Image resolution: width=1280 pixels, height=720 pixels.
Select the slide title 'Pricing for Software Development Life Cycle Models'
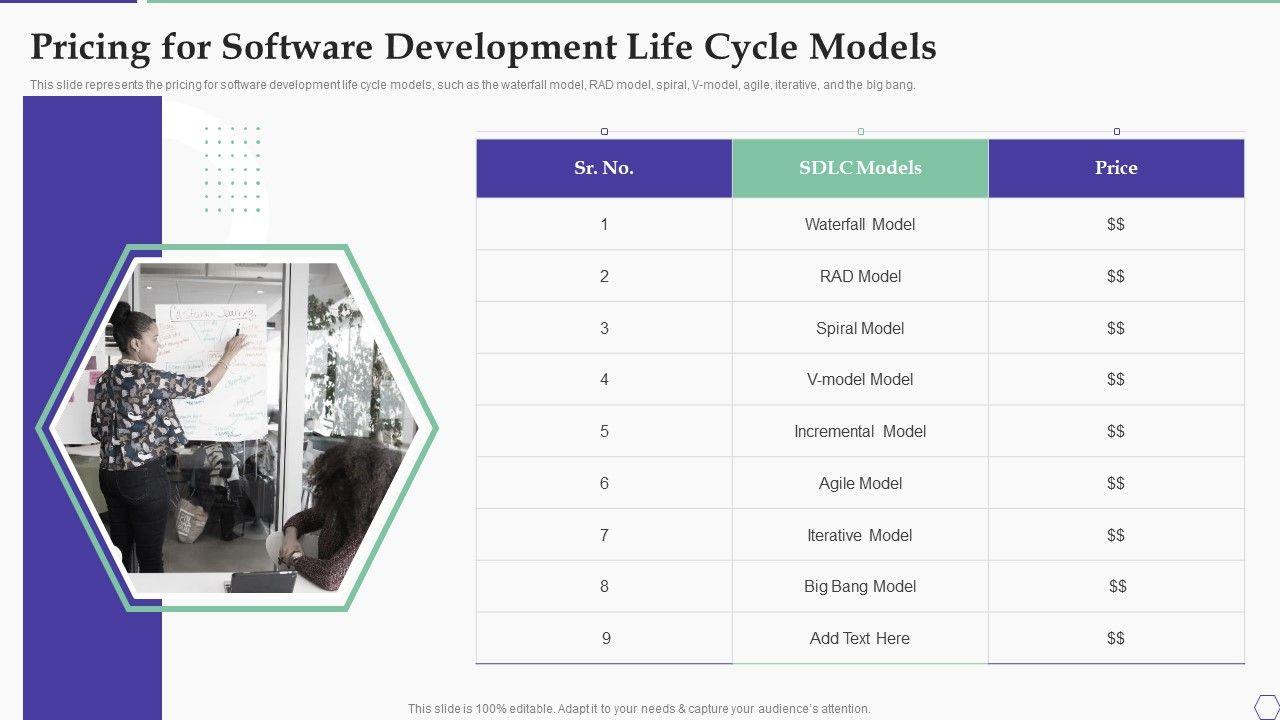tap(483, 47)
